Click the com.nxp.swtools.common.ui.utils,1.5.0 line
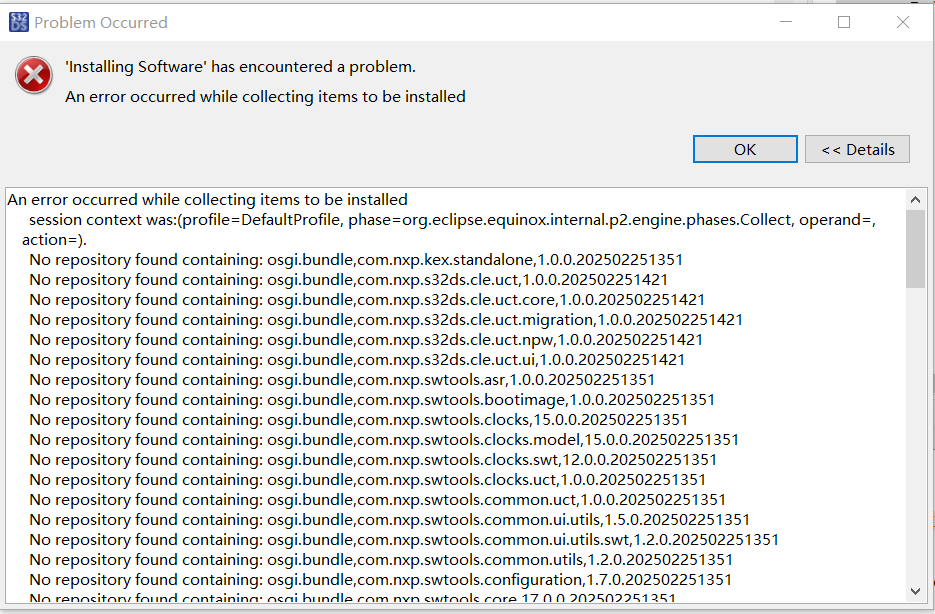The image size is (935, 614). pos(389,520)
